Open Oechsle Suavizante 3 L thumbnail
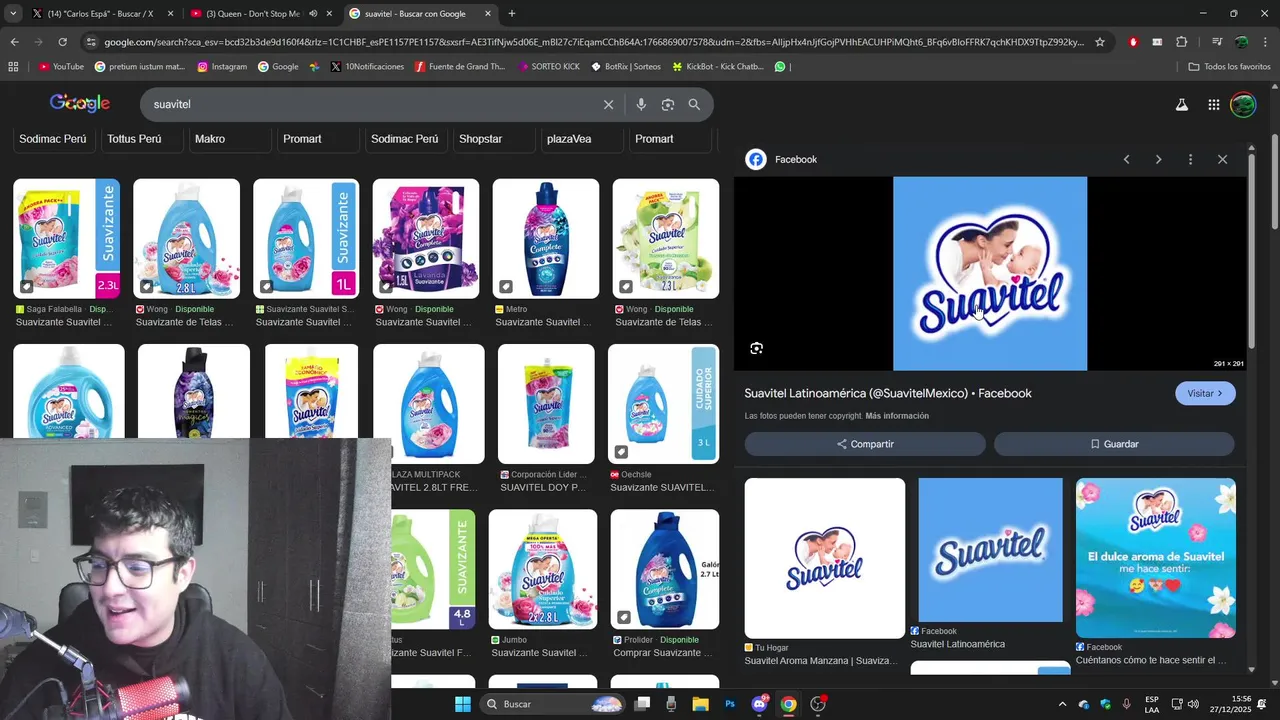1280x720 pixels. 663,404
